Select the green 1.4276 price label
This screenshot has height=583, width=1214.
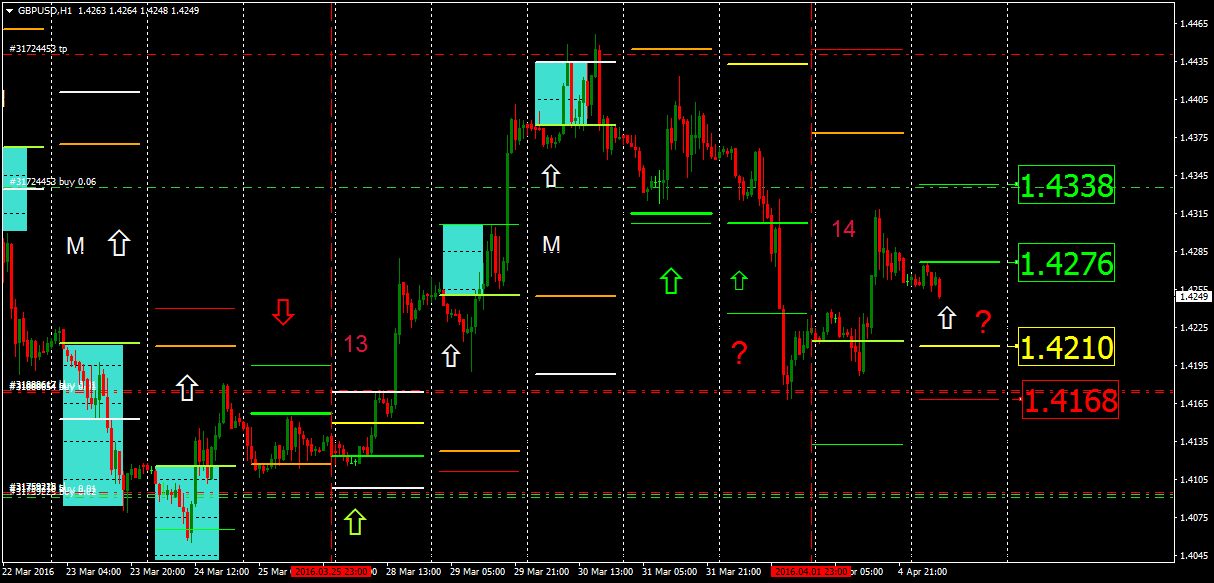pos(1066,264)
